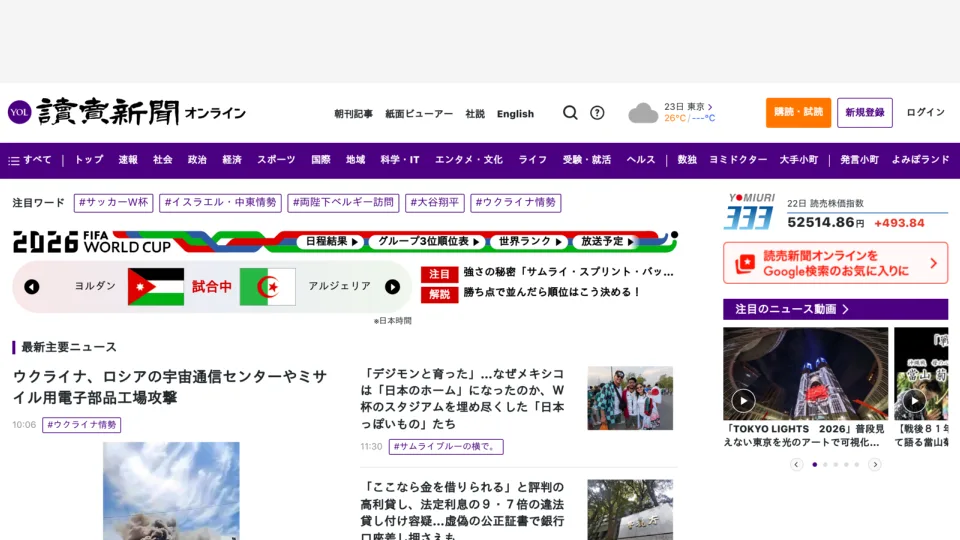Open the 「デジモンと育った」 article headline
The height and width of the screenshot is (540, 960).
pyautogui.click(x=463, y=399)
